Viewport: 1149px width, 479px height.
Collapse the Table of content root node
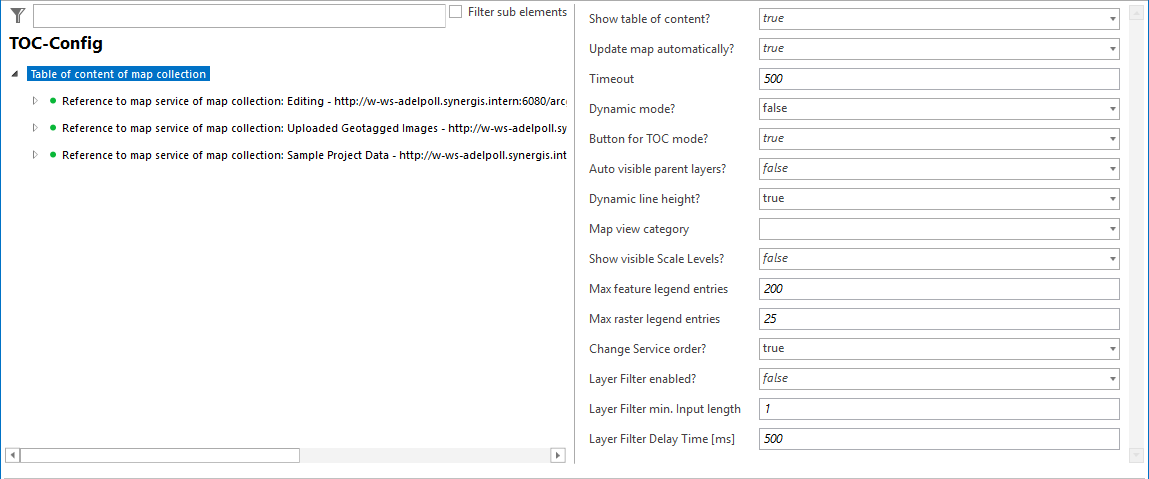point(14,75)
